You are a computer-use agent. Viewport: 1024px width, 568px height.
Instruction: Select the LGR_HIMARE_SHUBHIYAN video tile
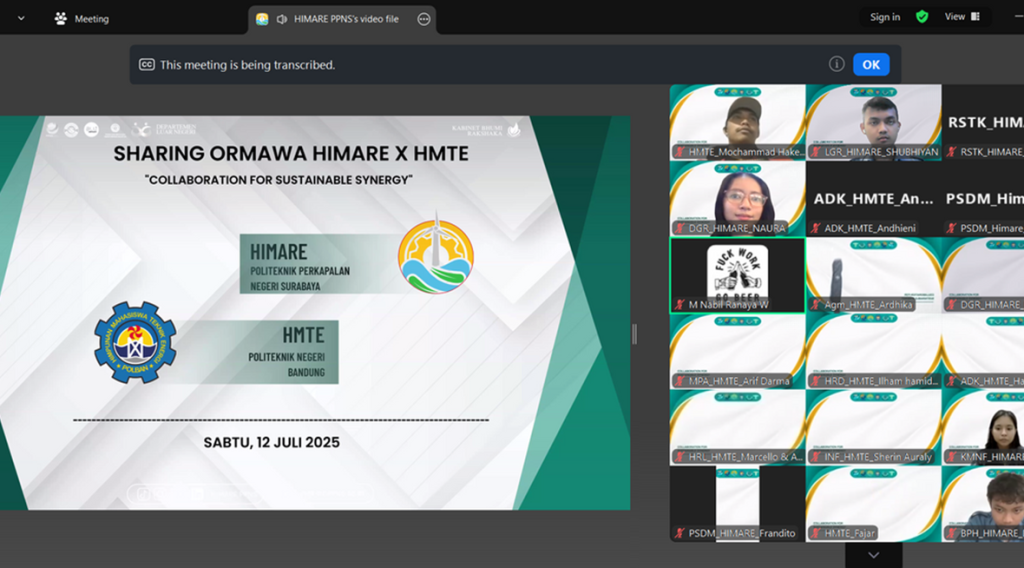(873, 122)
